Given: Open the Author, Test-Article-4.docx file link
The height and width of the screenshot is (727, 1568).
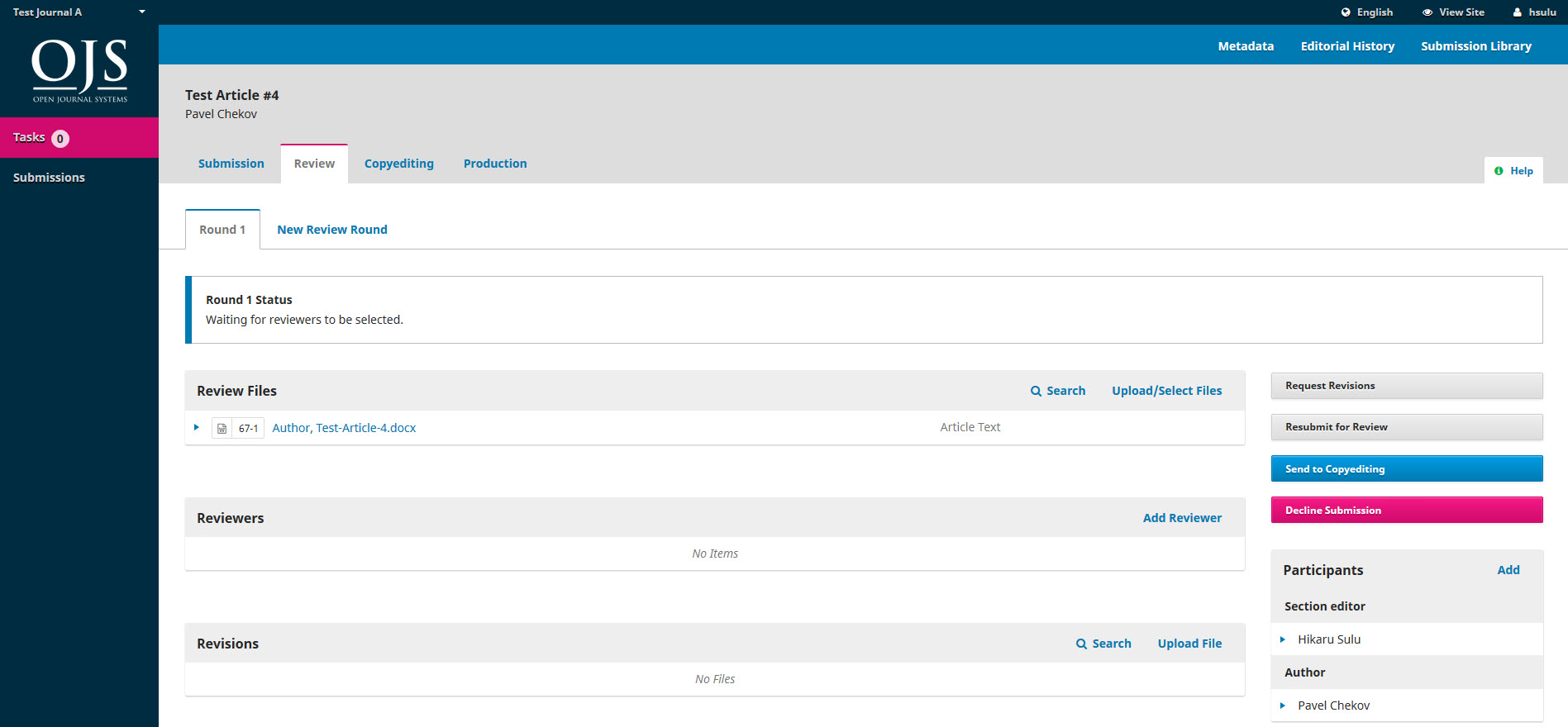Looking at the screenshot, I should tap(344, 428).
